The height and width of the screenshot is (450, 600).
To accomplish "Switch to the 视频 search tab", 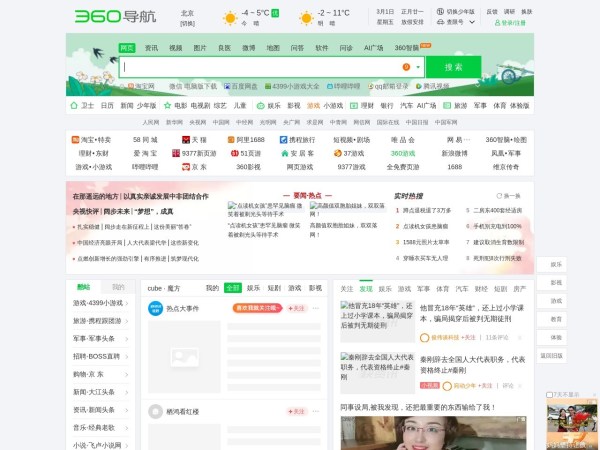I will pyautogui.click(x=175, y=47).
